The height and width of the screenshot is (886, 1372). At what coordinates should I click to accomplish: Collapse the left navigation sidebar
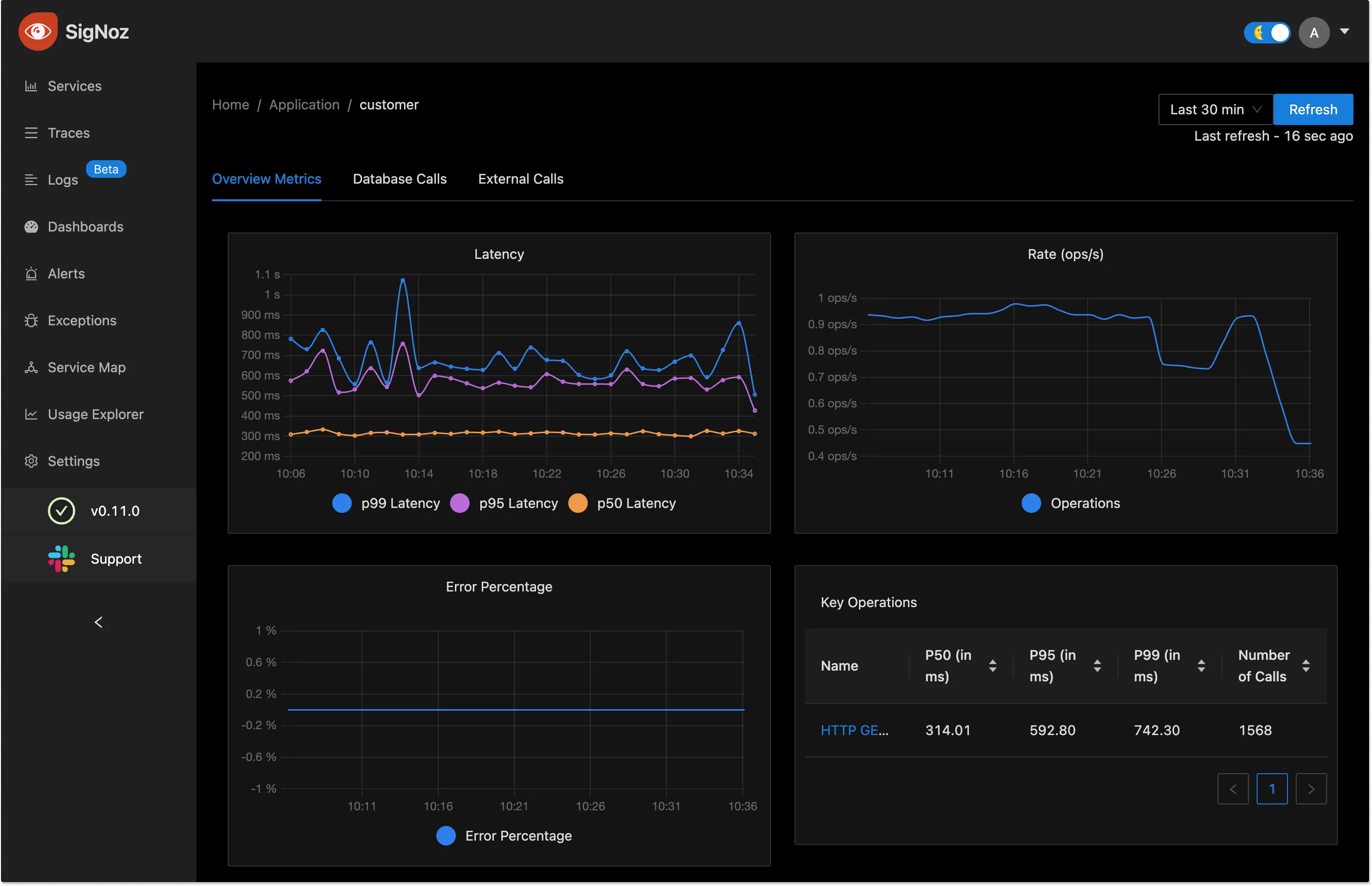[x=97, y=622]
